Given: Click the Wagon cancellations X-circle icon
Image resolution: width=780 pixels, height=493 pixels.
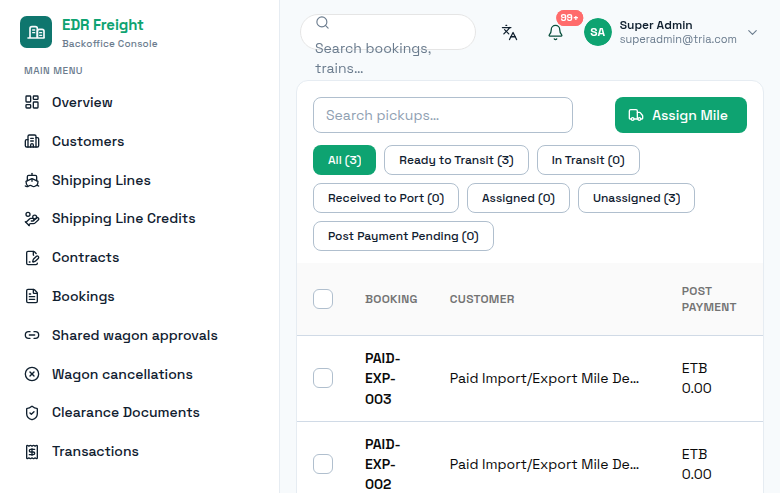Looking at the screenshot, I should 32,374.
